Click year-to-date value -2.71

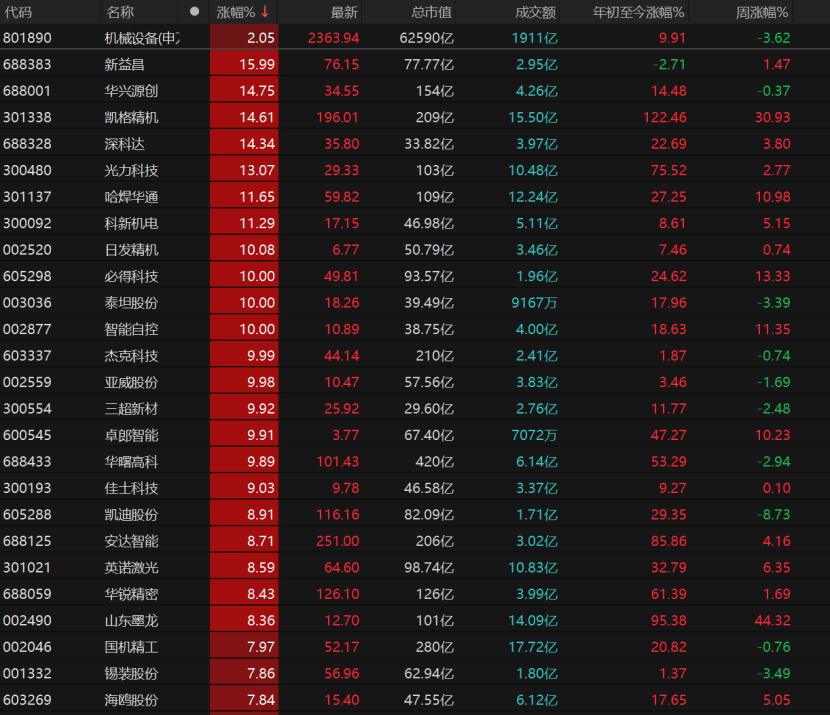click(x=669, y=65)
